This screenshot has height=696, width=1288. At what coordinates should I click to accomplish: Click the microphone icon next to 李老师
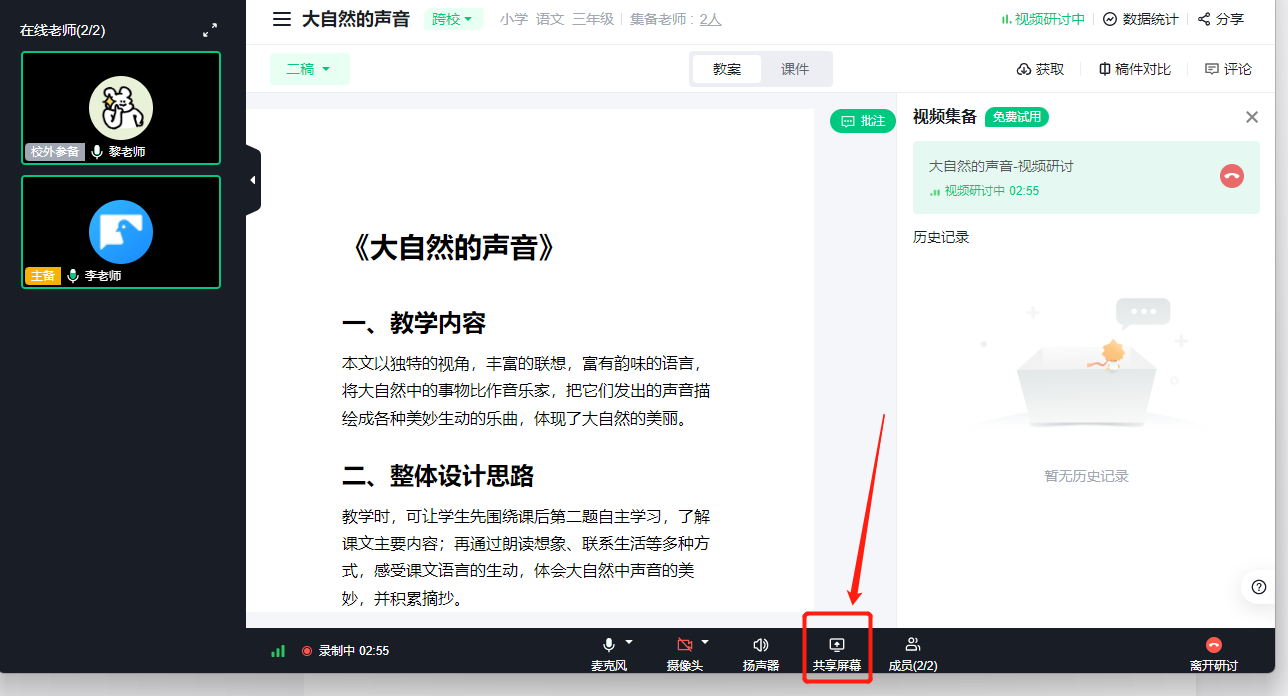(73, 276)
